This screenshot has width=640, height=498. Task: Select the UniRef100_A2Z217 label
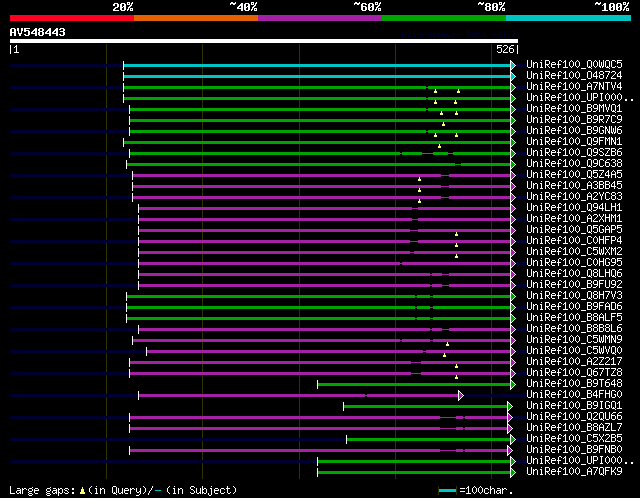point(574,362)
